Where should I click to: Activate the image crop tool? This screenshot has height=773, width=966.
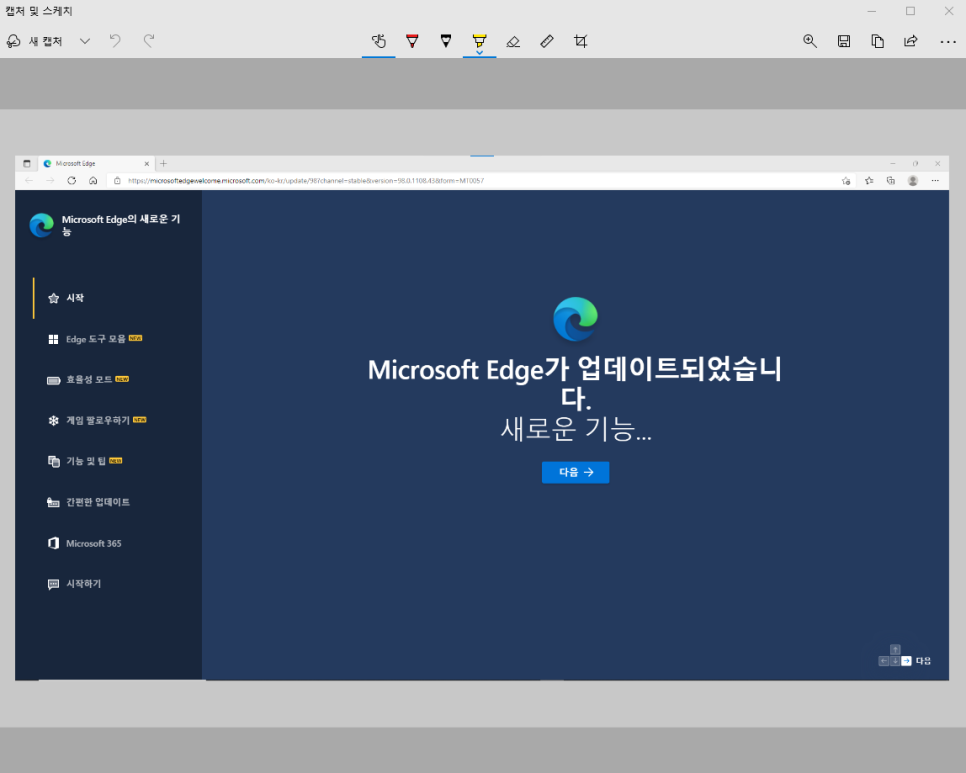point(580,41)
